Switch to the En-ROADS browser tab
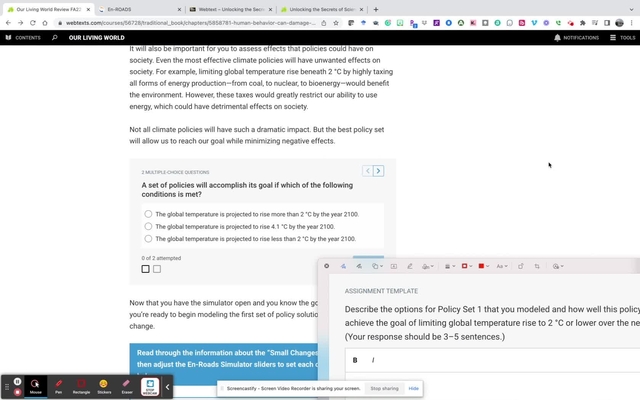Image resolution: width=640 pixels, height=400 pixels. click(138, 9)
